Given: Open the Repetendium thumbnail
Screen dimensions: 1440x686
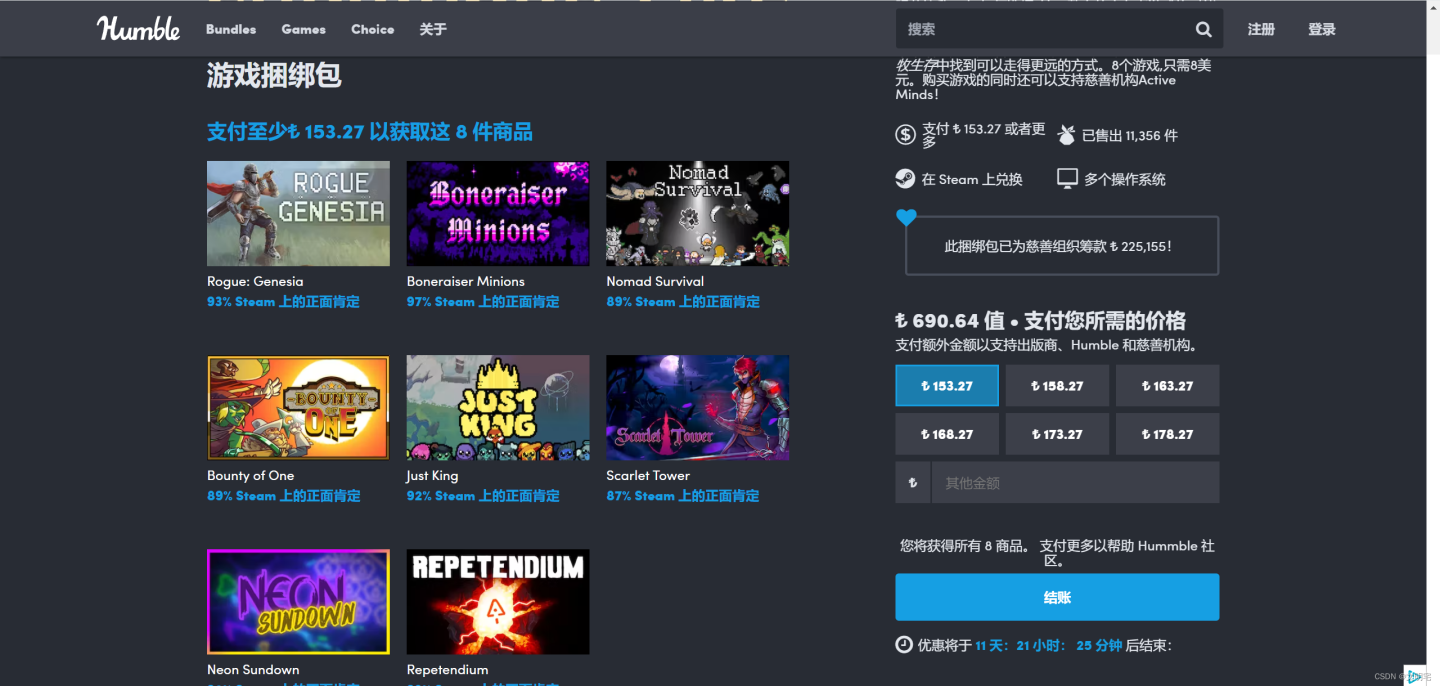Looking at the screenshot, I should coord(498,602).
